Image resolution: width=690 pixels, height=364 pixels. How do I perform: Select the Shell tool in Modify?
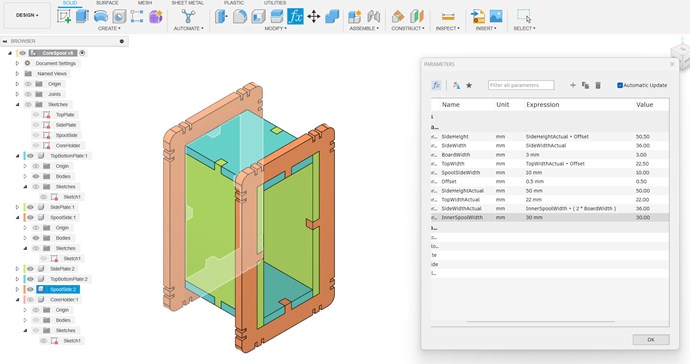tap(258, 17)
